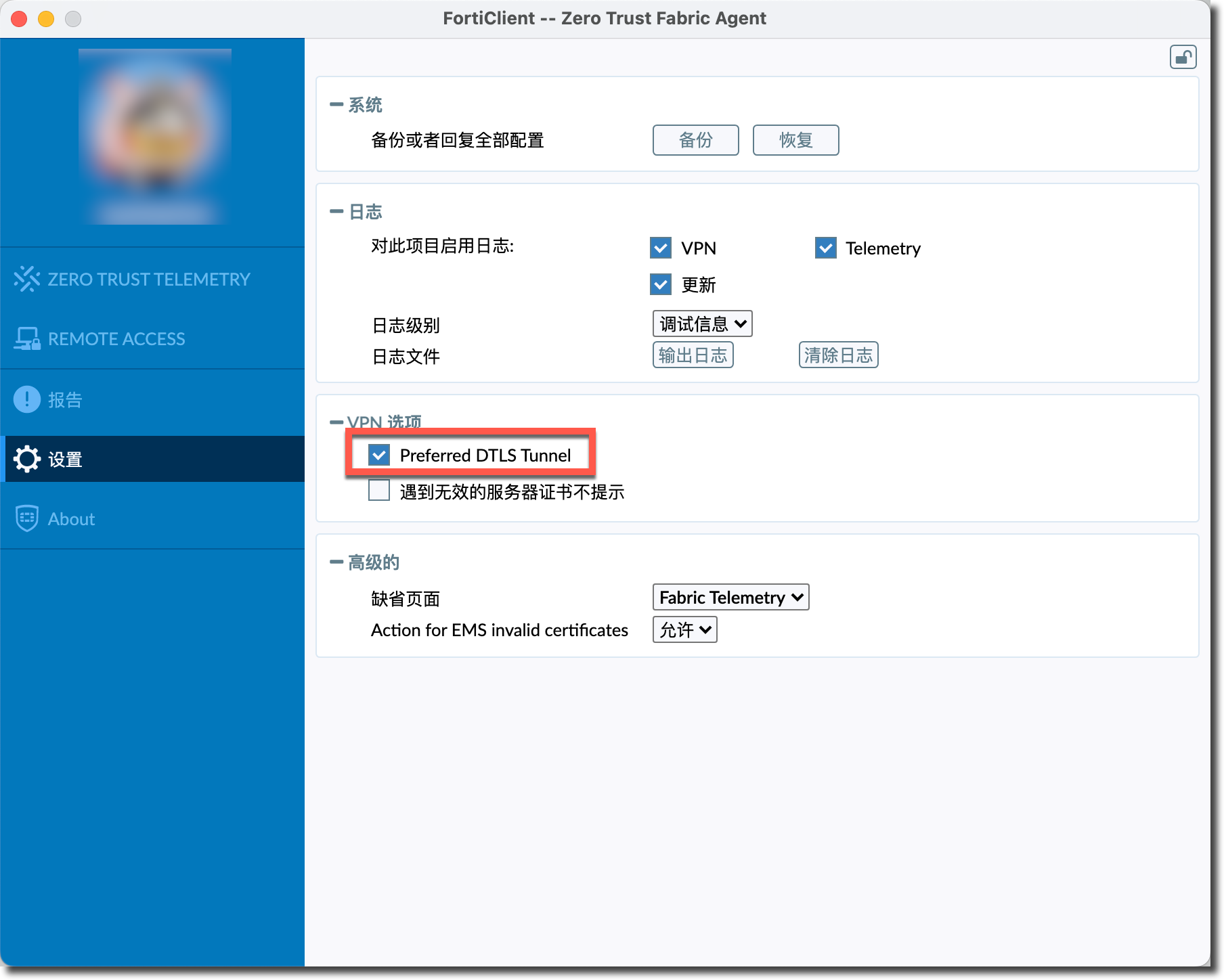Enable 遇到无效的服务器证书不提示 checkbox
This screenshot has height=980, width=1224.
pyautogui.click(x=379, y=491)
